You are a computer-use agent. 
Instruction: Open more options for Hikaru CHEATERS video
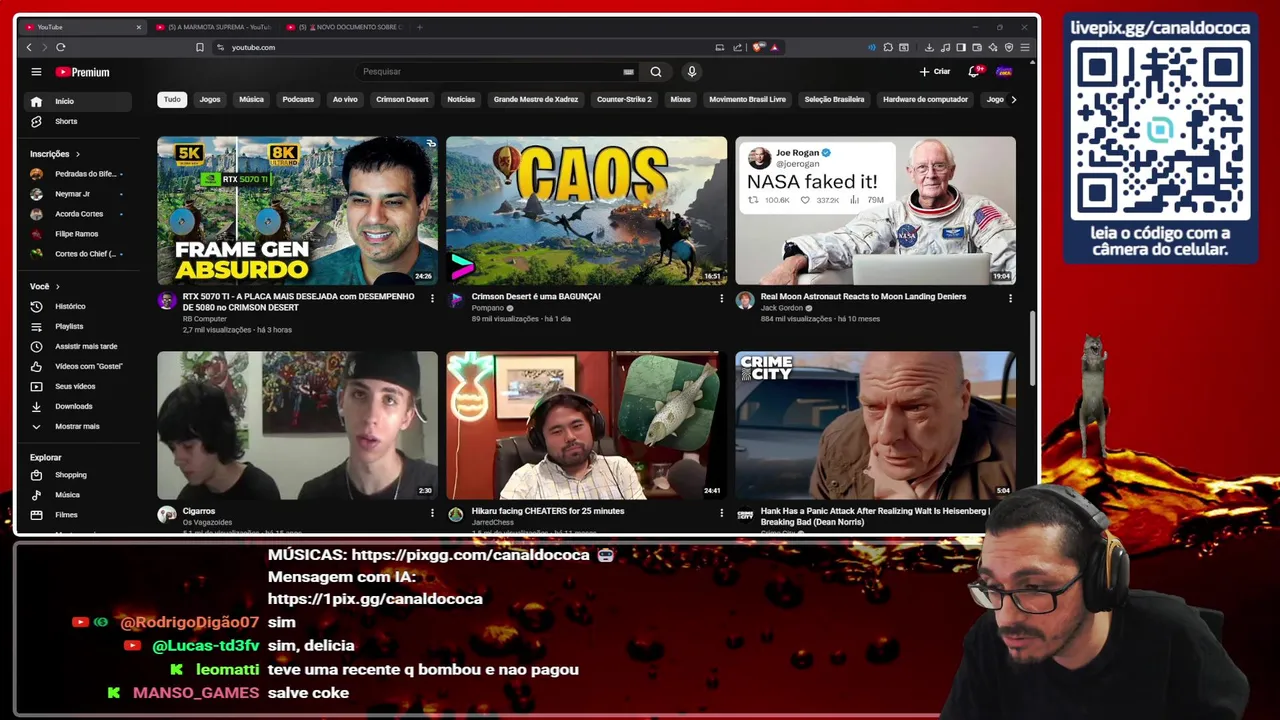click(x=721, y=513)
